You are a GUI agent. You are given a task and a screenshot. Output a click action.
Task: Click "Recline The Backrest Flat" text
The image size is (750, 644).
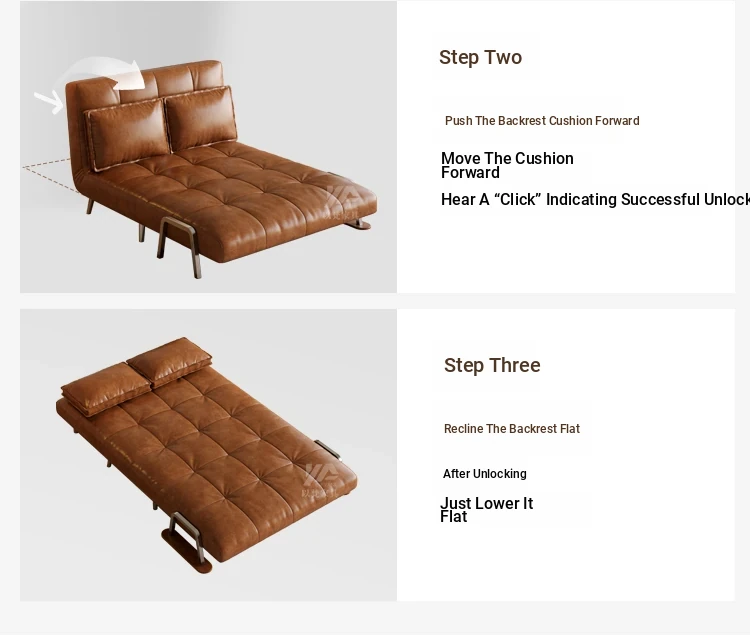coord(512,429)
